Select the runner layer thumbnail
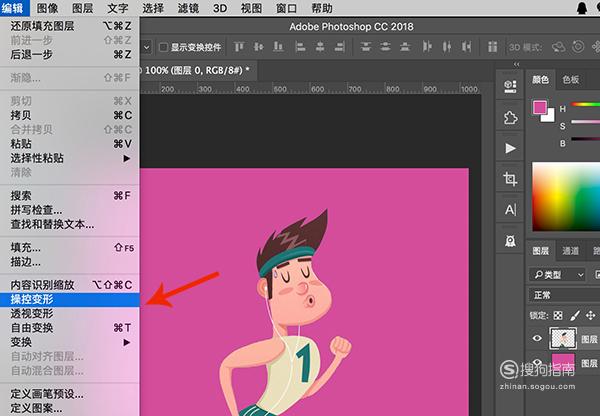This screenshot has height=416, width=600. point(563,338)
